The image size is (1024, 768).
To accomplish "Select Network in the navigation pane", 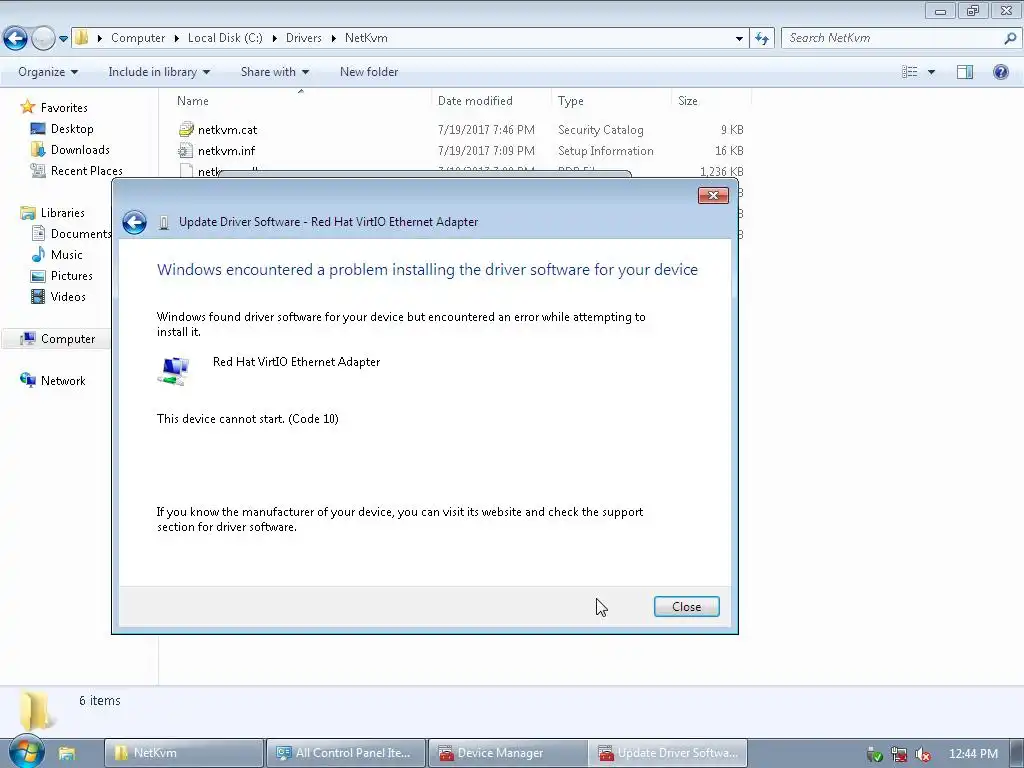I will (x=63, y=381).
